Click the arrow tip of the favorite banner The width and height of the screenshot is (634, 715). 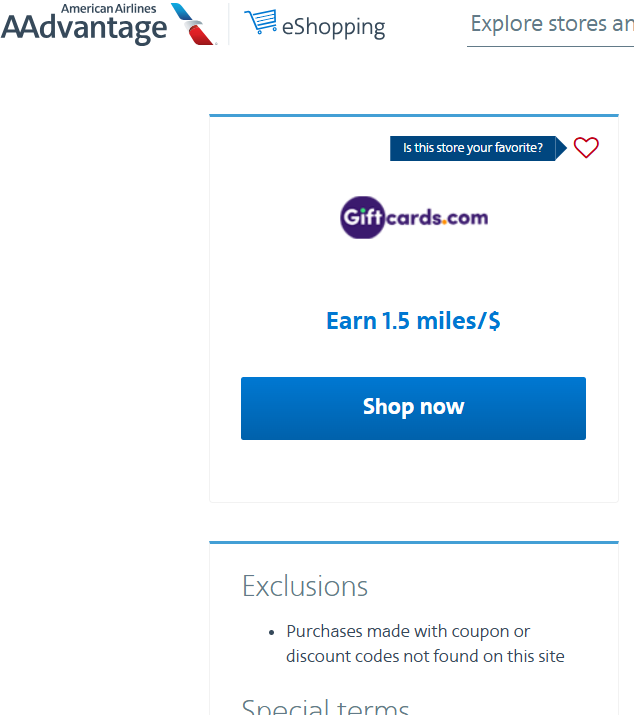click(562, 148)
